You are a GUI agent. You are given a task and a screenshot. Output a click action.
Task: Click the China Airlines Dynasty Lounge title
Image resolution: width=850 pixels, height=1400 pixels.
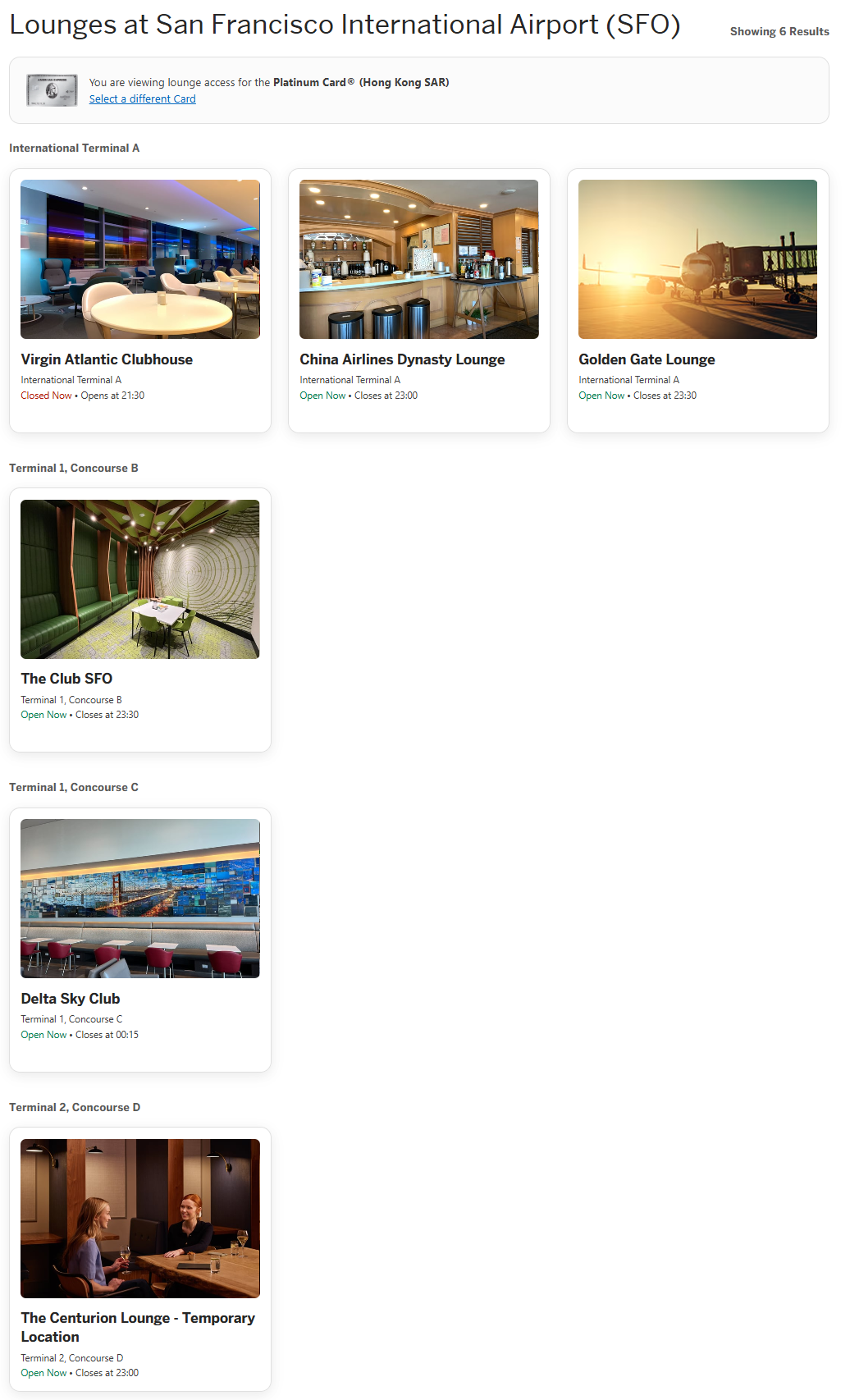(x=402, y=359)
